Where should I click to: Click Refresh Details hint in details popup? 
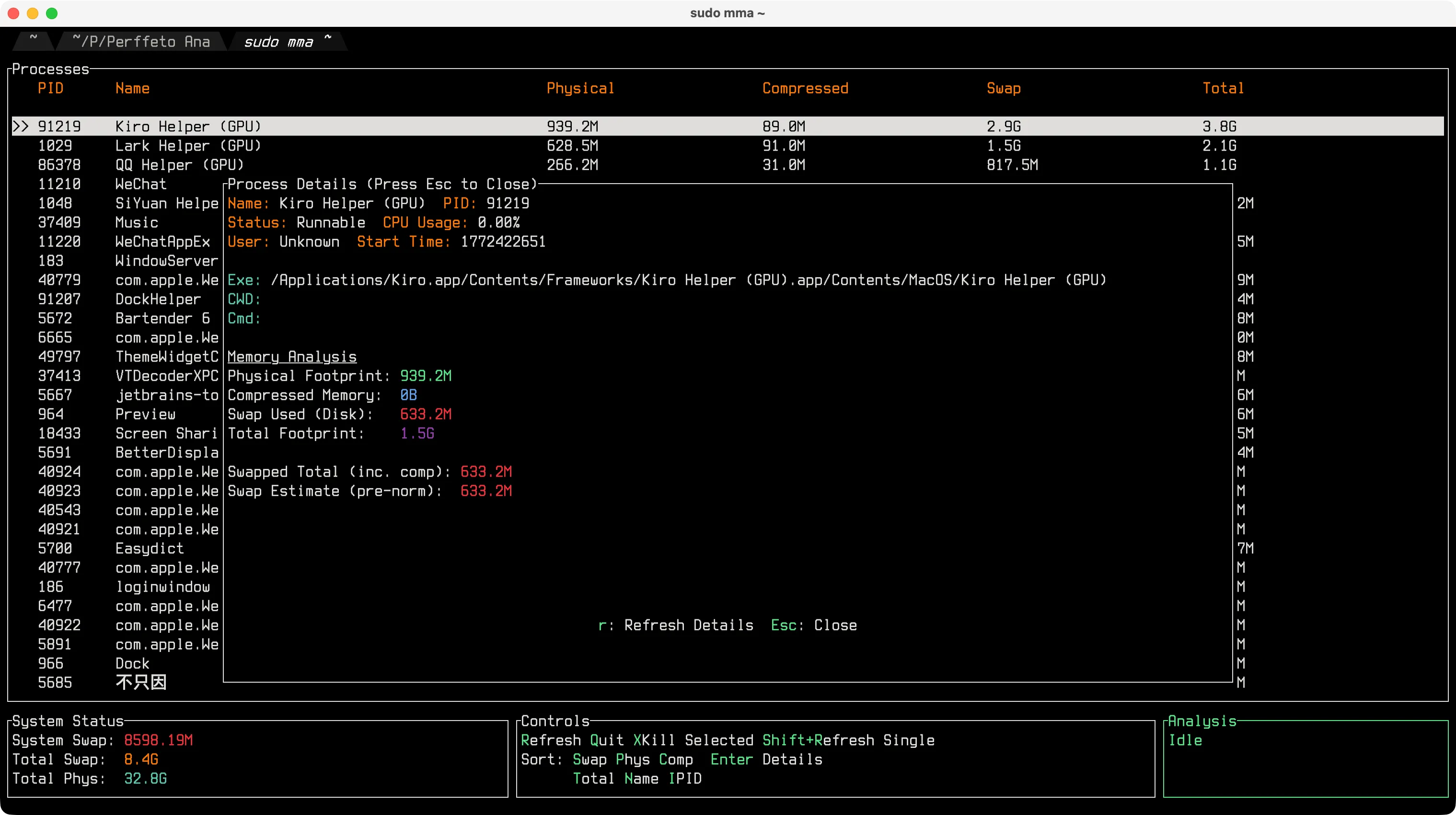coord(675,625)
